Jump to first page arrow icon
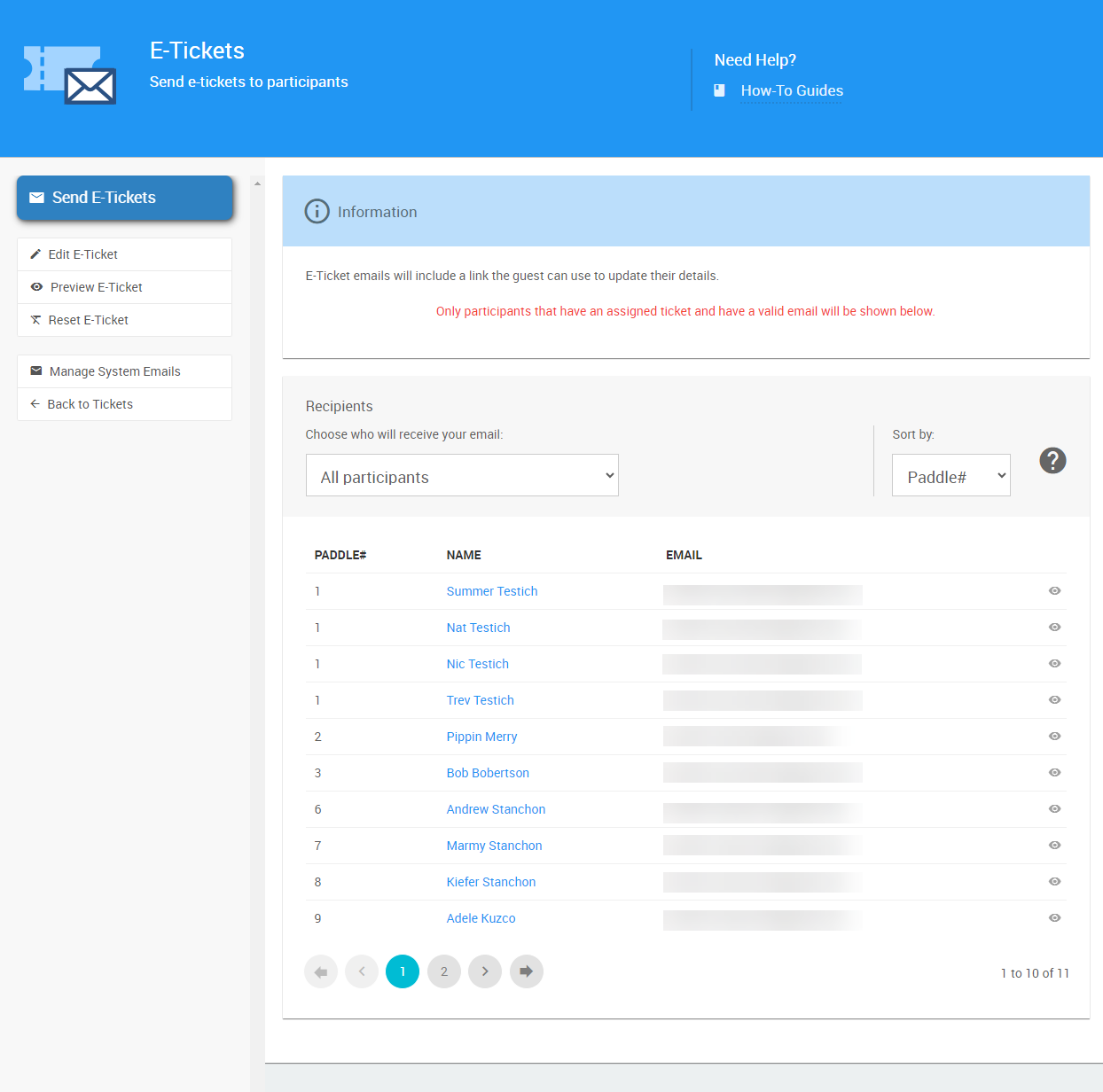This screenshot has width=1103, height=1092. (x=321, y=971)
